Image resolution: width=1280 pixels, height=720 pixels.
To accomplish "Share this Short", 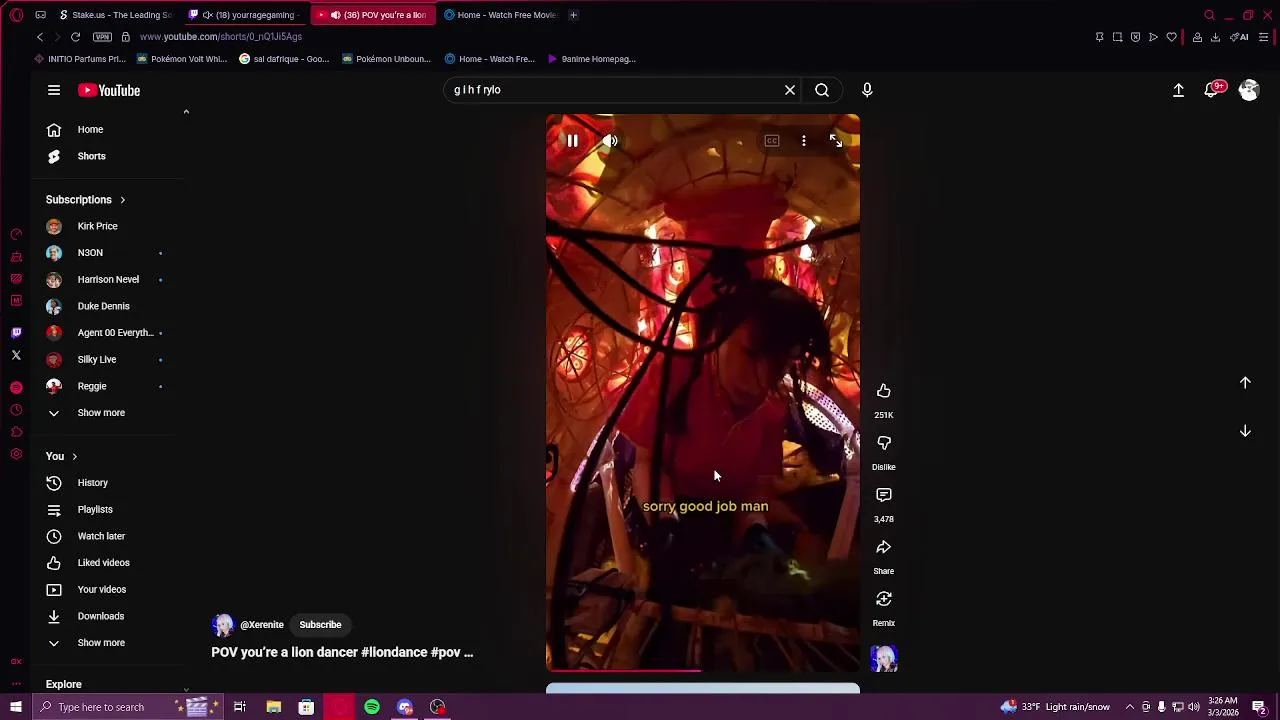I will click(x=884, y=547).
